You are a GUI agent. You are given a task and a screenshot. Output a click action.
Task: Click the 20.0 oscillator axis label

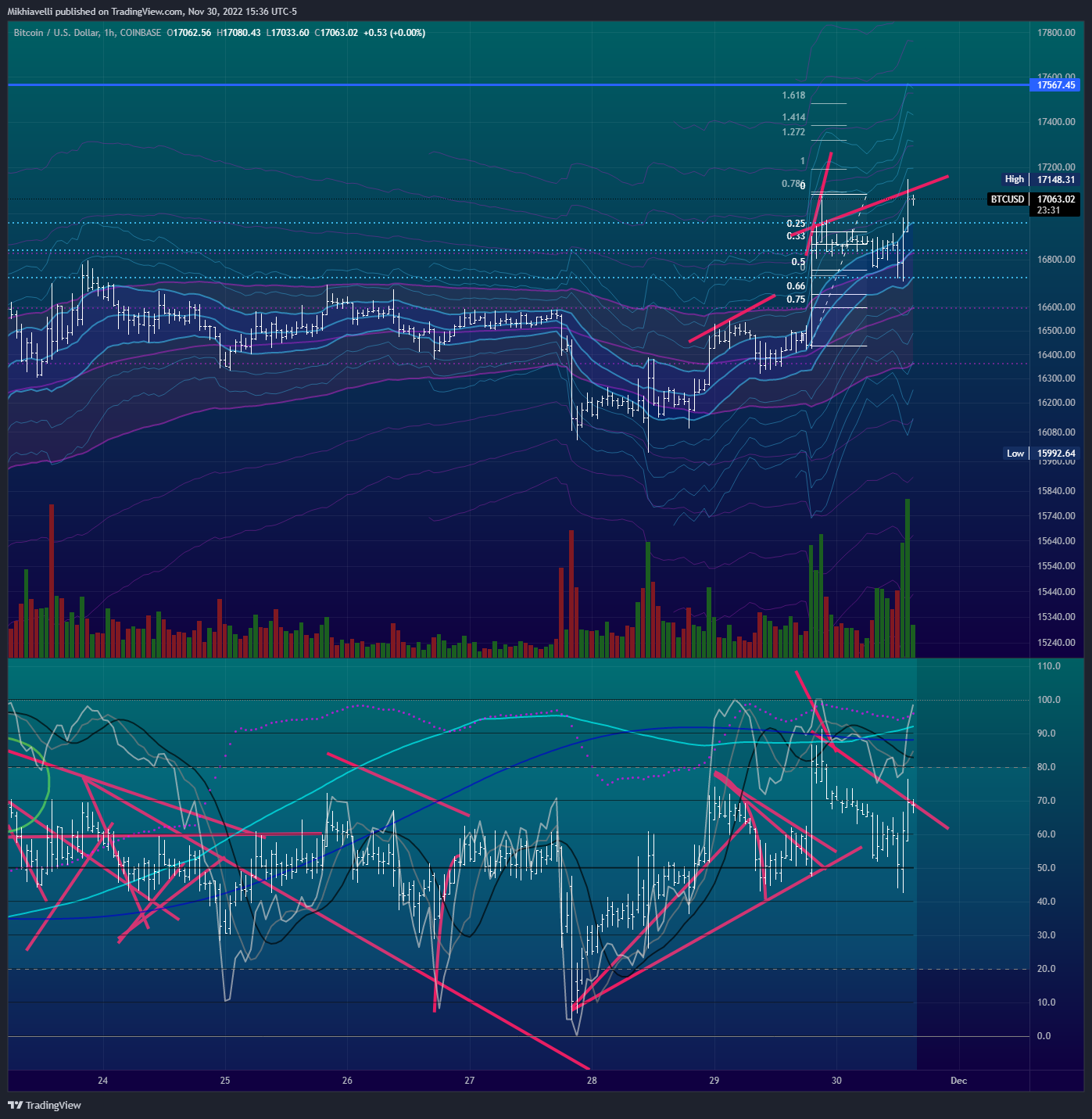pyautogui.click(x=1046, y=969)
